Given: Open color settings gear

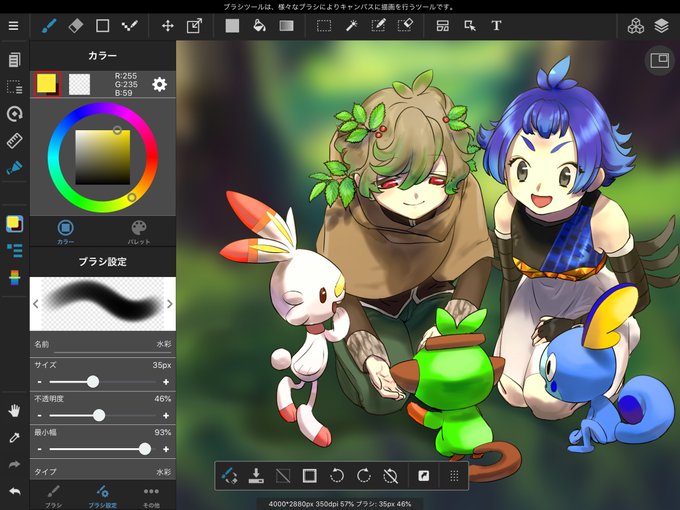Looking at the screenshot, I should pyautogui.click(x=160, y=84).
